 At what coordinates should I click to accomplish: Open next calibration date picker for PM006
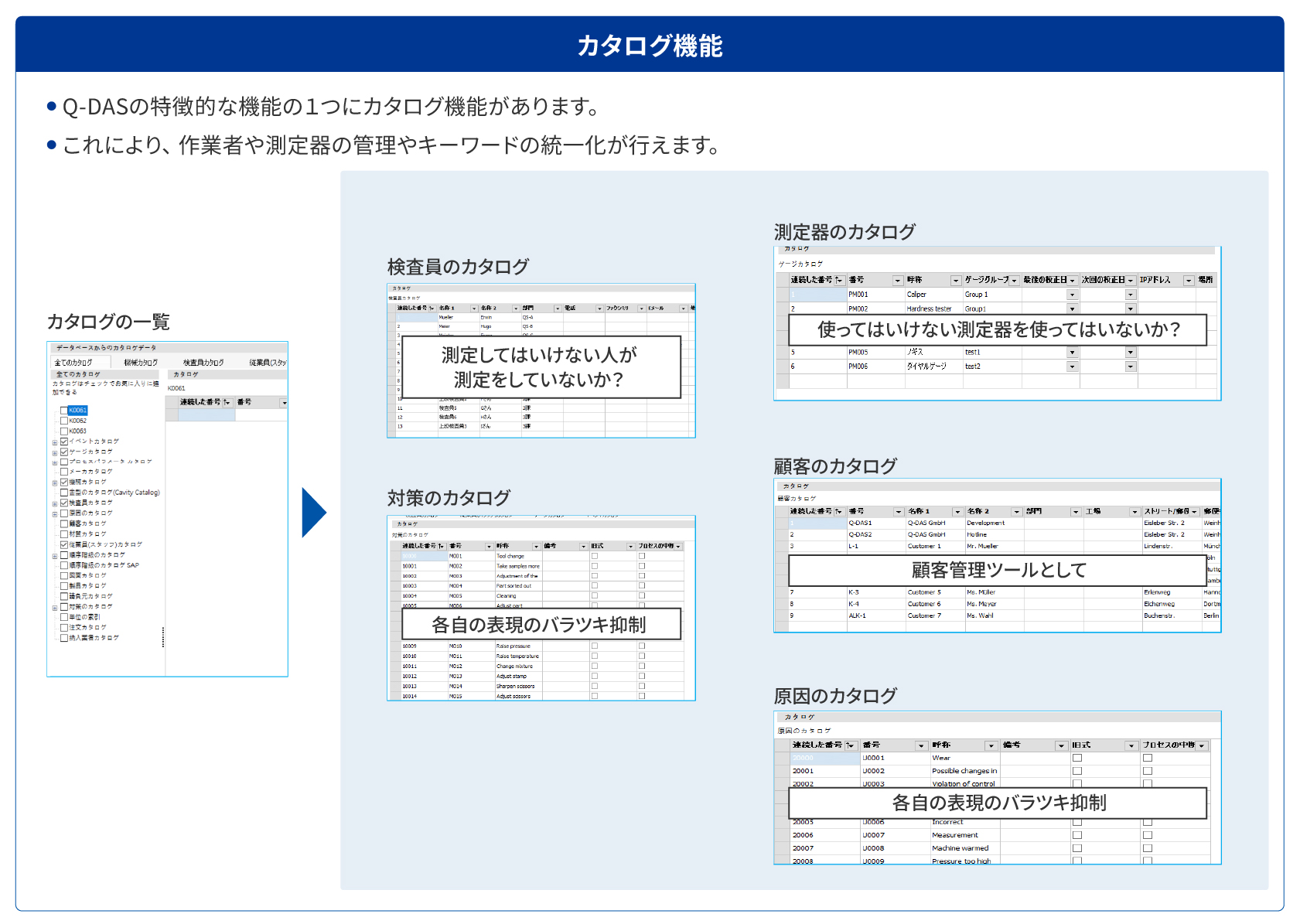click(1131, 367)
